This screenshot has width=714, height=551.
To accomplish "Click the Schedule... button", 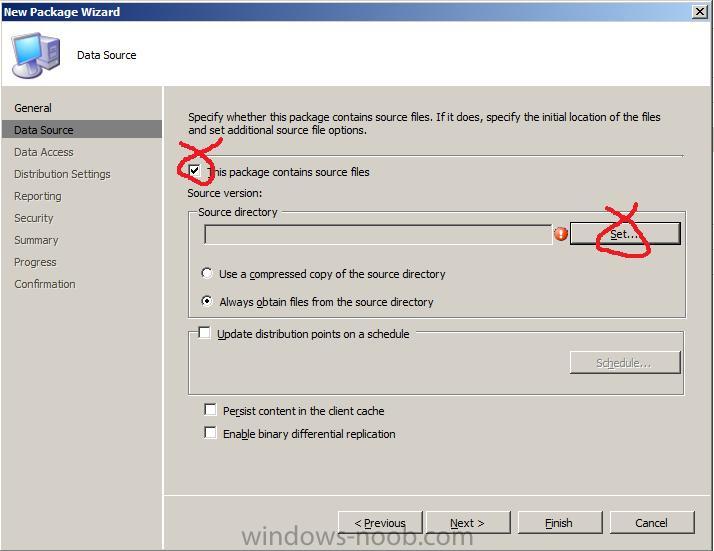I will click(625, 362).
